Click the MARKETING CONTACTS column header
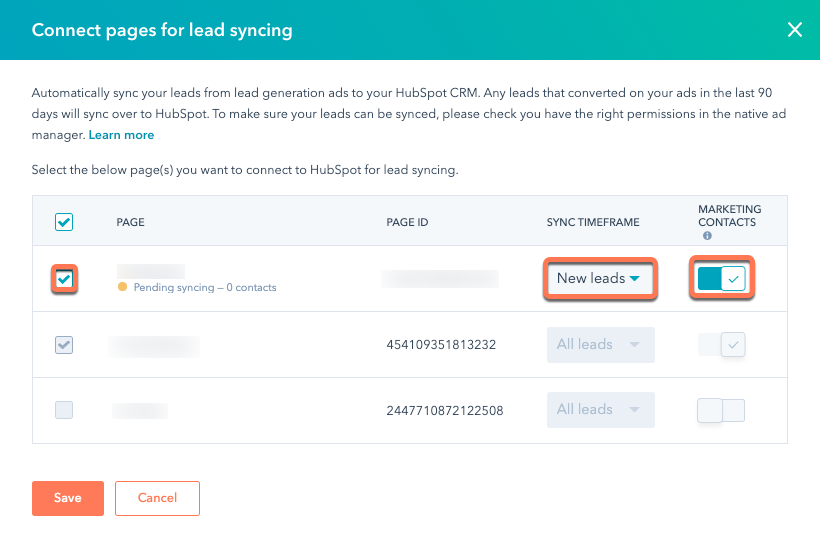Screen dimensions: 820x537 (730, 215)
